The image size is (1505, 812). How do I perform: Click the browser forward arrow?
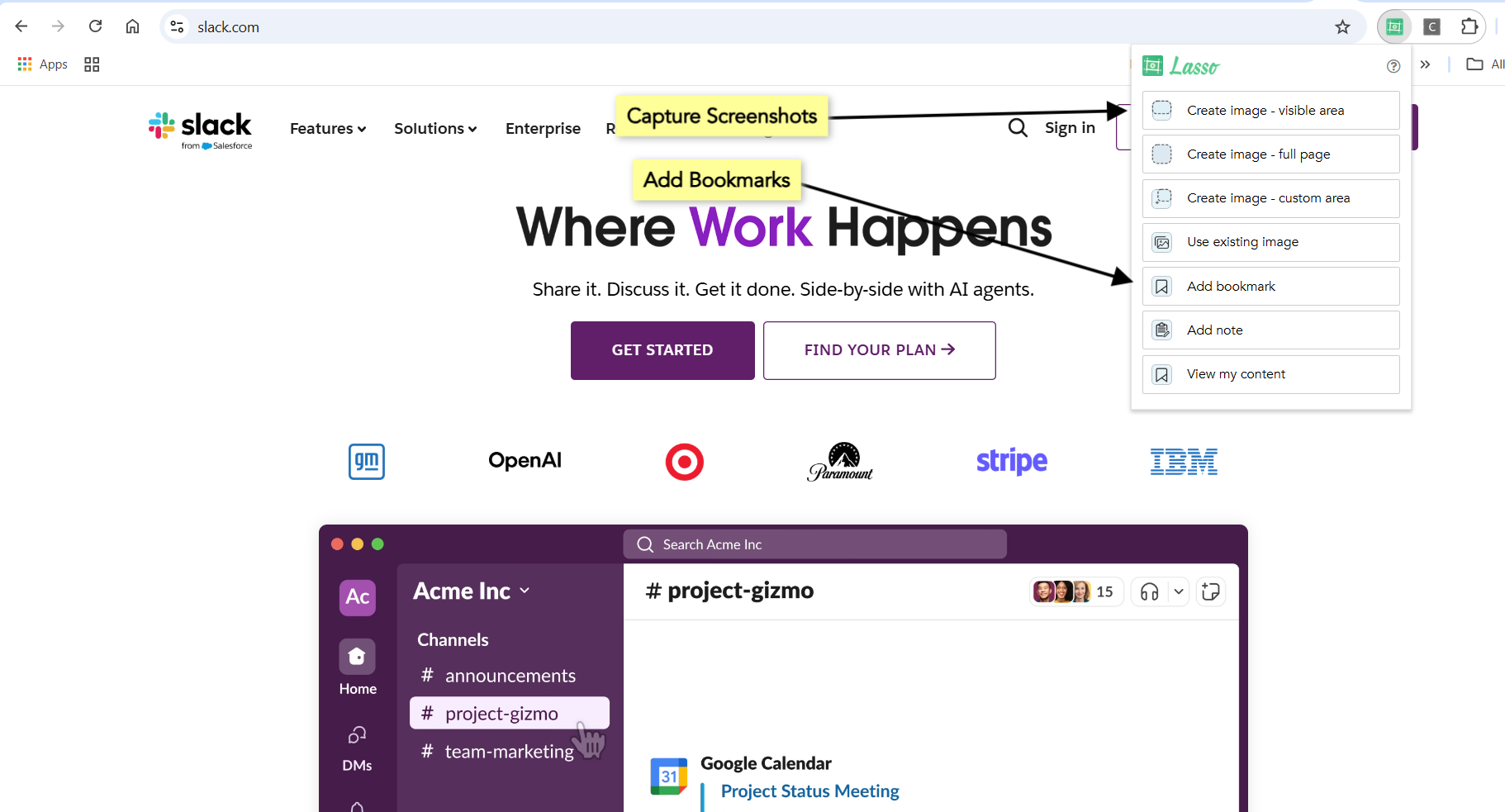pos(58,26)
